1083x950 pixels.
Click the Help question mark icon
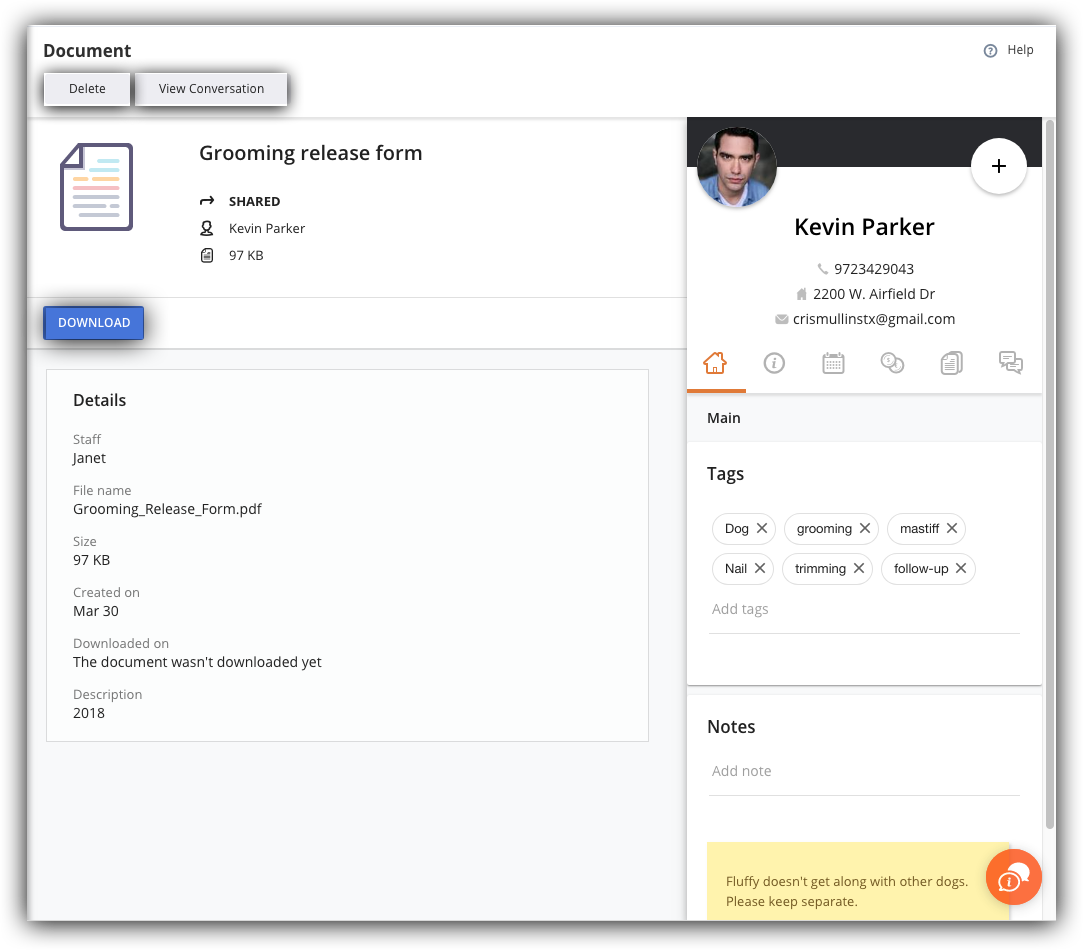pyautogui.click(x=990, y=50)
